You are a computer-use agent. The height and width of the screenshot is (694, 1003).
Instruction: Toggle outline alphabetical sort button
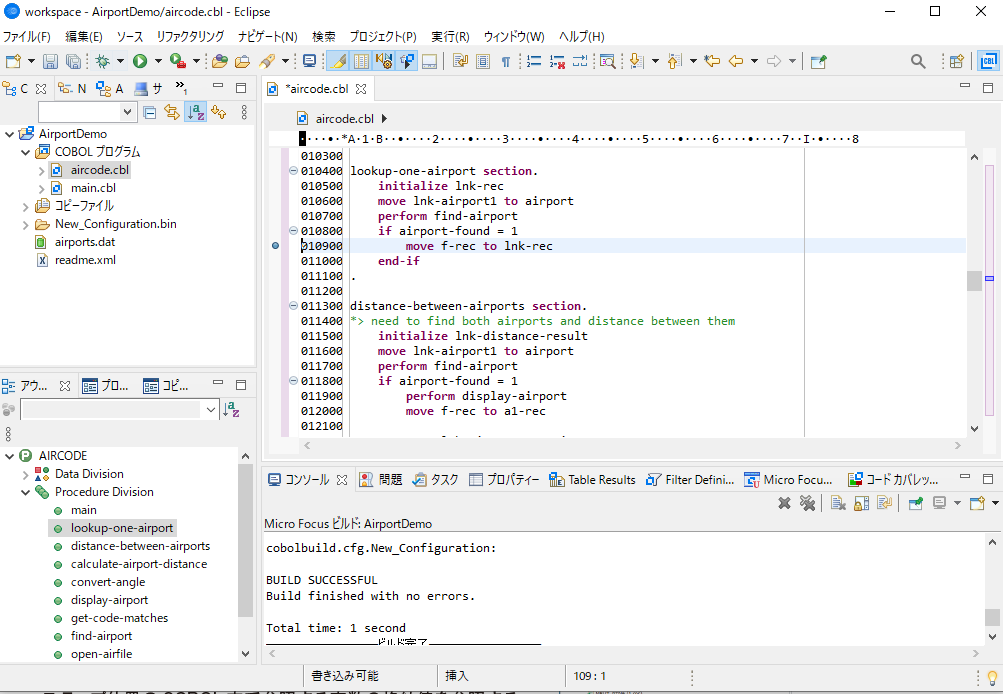tap(232, 410)
